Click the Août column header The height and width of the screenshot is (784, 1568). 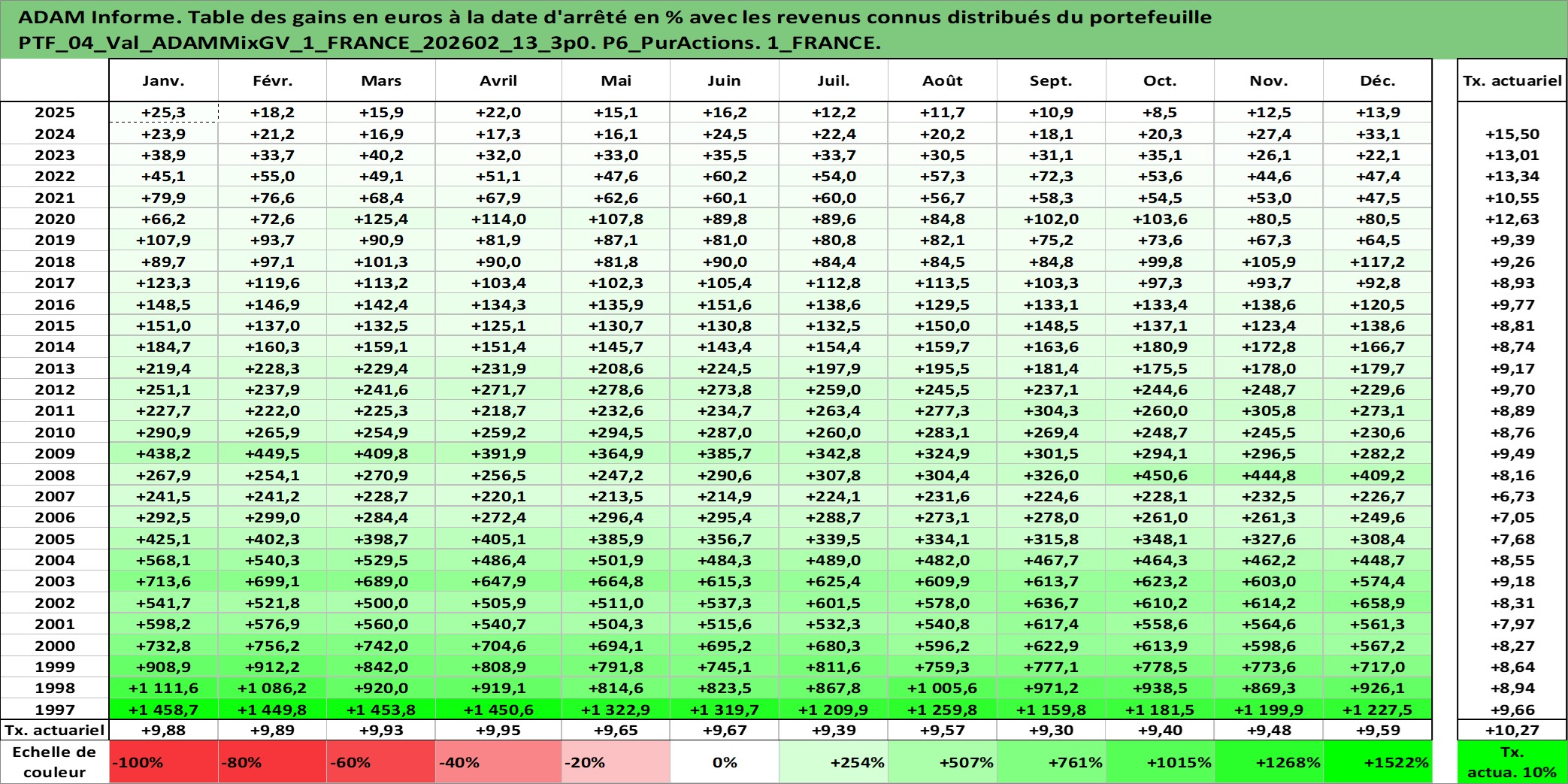(x=943, y=80)
